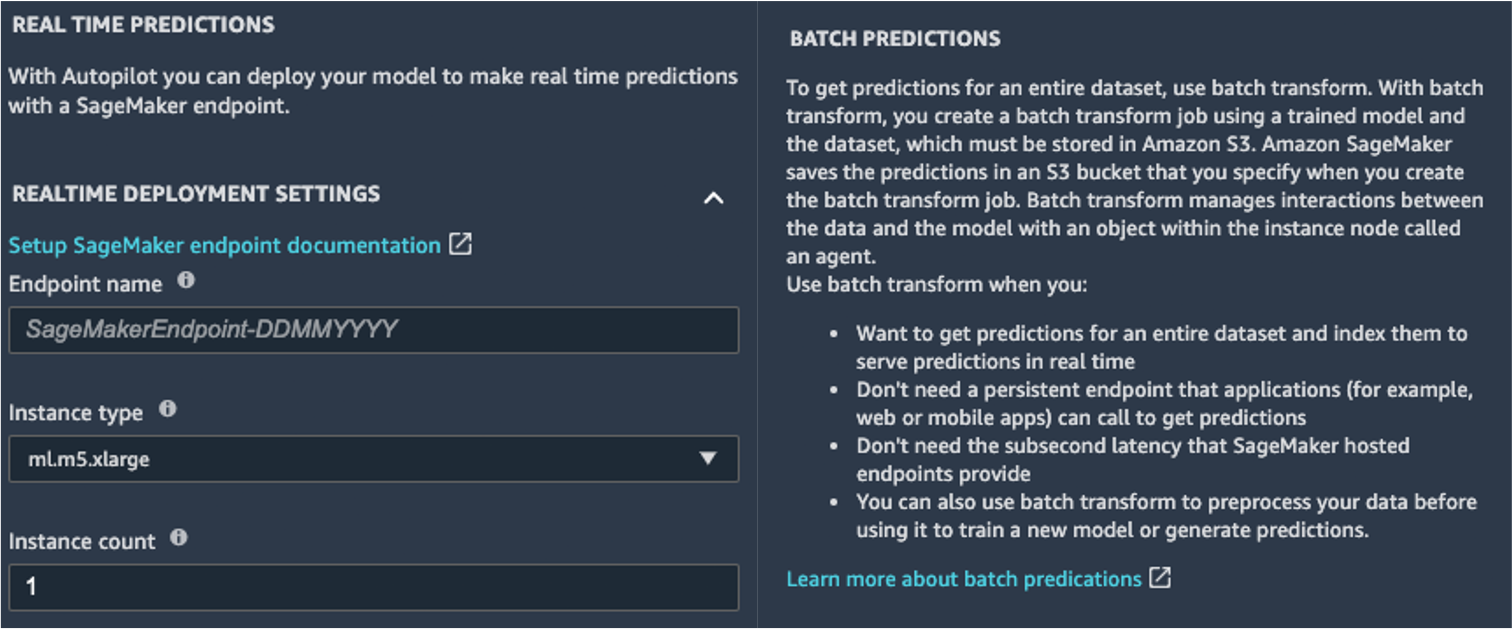1512x629 pixels.
Task: Click the Autopilot real time predictions description
Action: click(x=373, y=90)
